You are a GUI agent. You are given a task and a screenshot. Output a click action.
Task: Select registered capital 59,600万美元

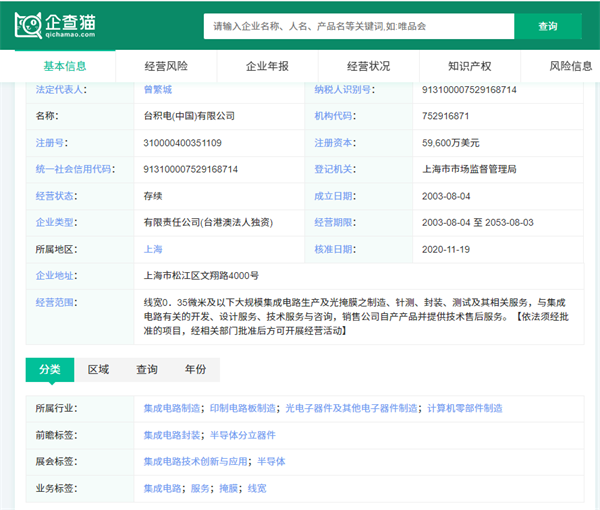tap(451, 143)
